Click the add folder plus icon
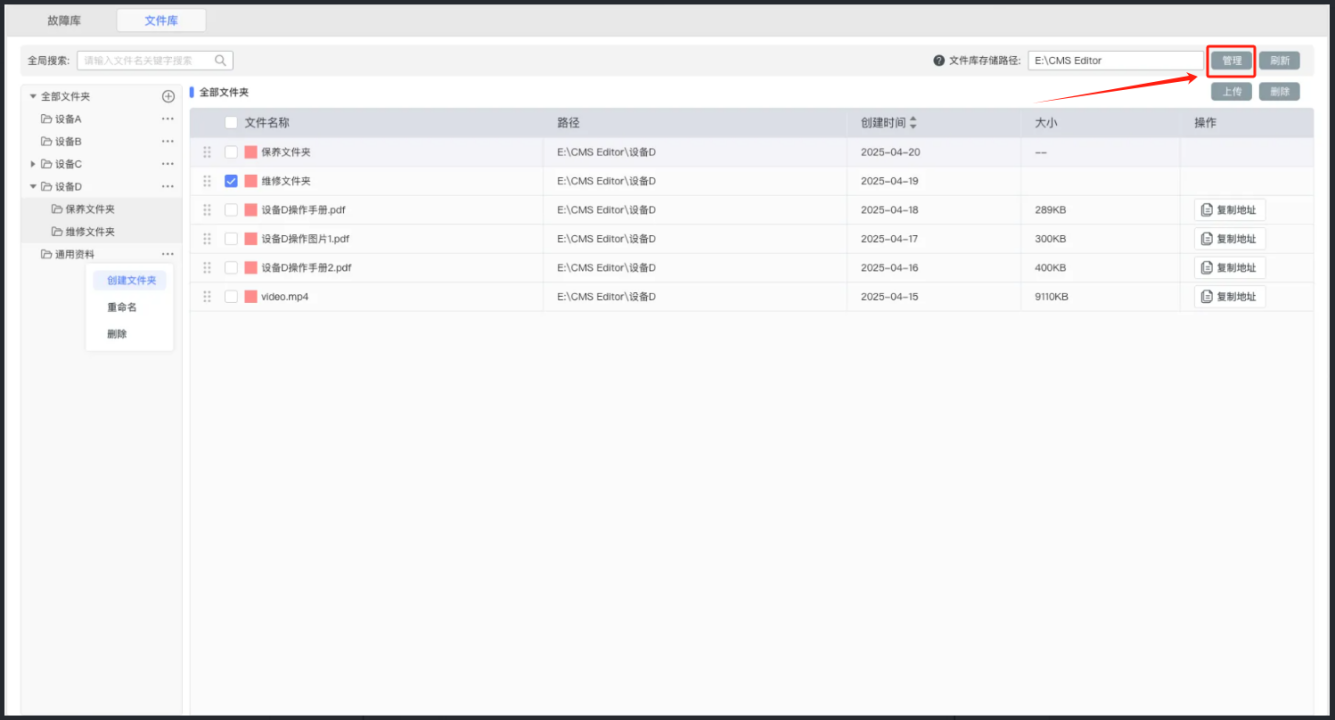Image resolution: width=1335 pixels, height=720 pixels. (x=168, y=97)
